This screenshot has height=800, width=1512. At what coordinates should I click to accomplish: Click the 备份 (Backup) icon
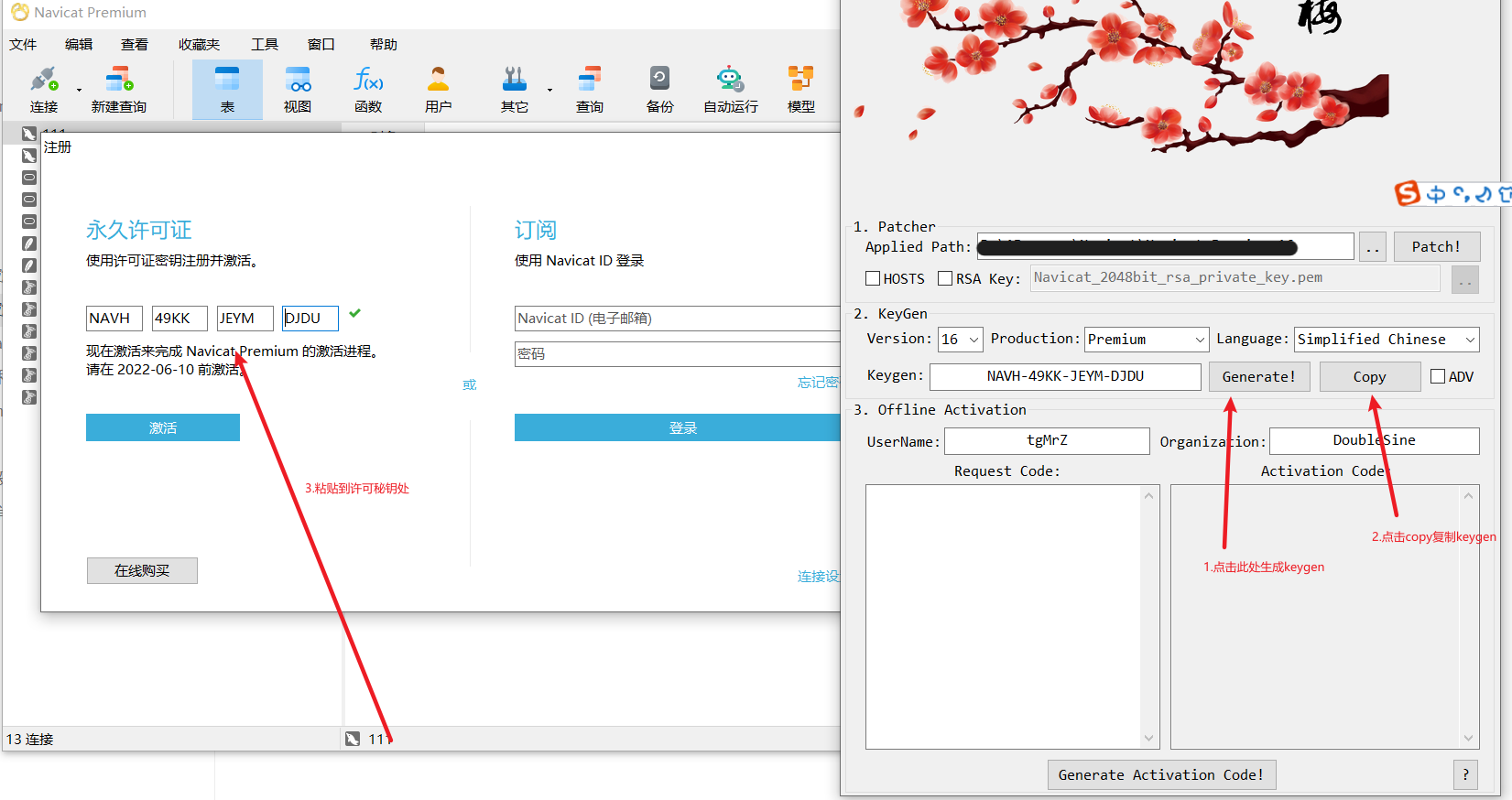pyautogui.click(x=659, y=89)
